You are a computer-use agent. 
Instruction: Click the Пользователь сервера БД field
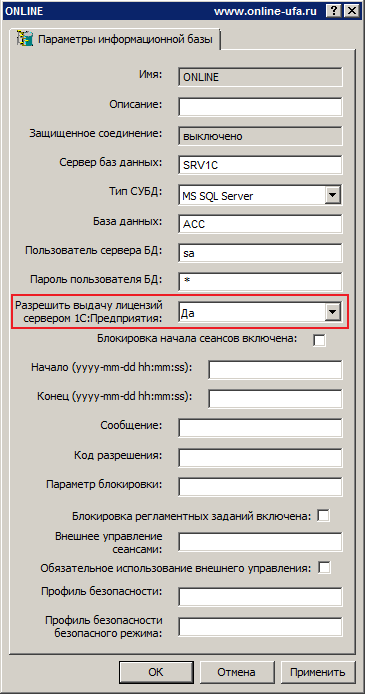pyautogui.click(x=260, y=253)
